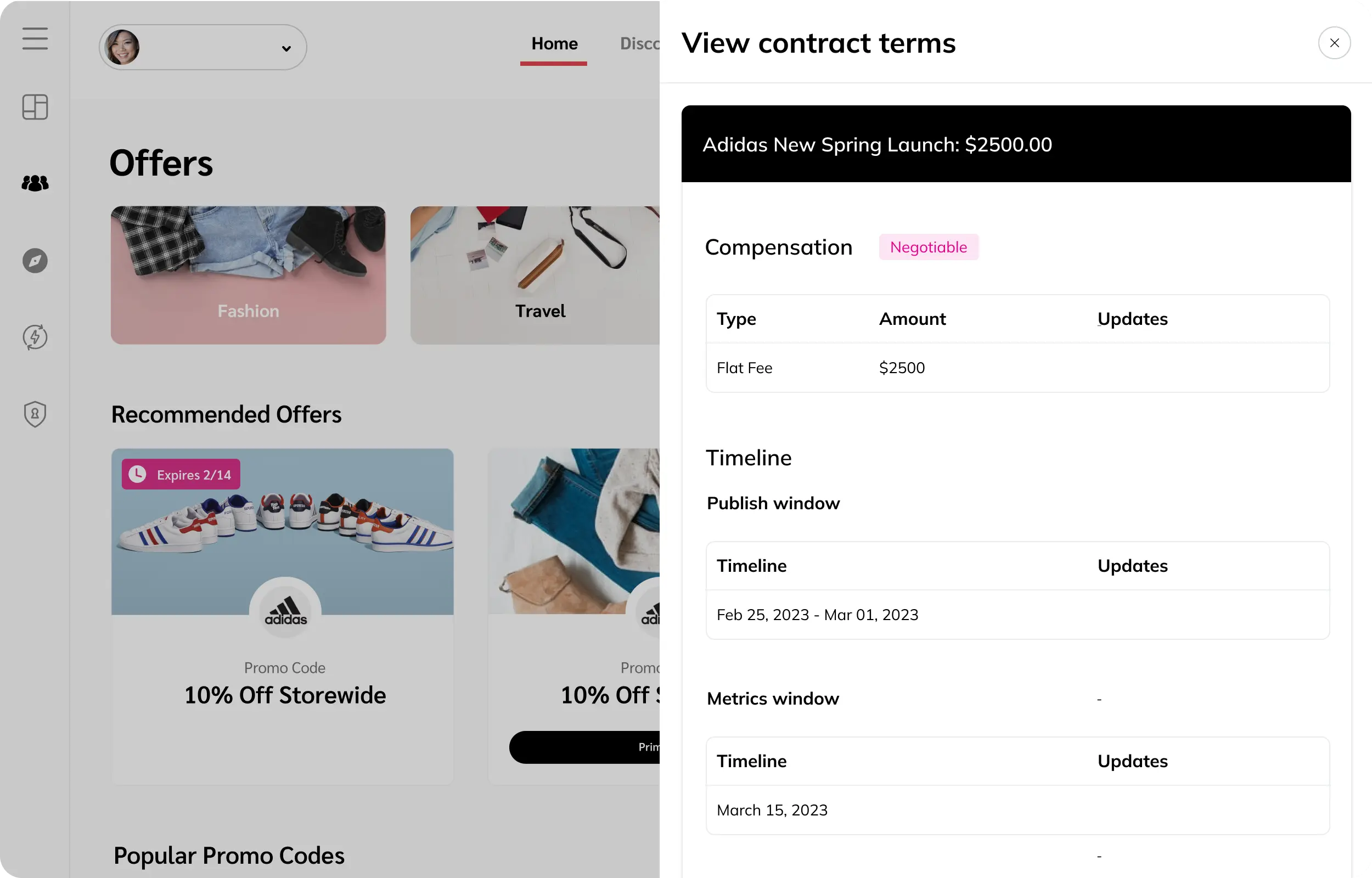Switch to the Home tab
The image size is (1372, 878).
click(x=554, y=43)
